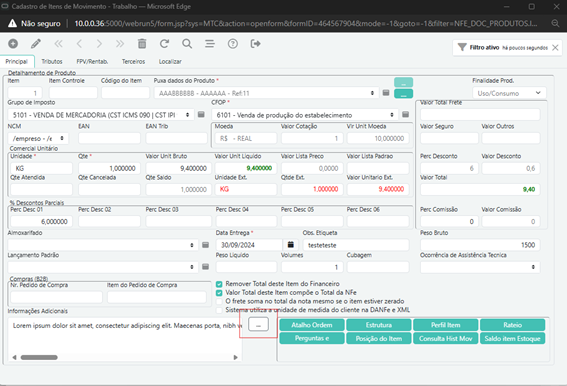Click the refresh icon in toolbar
The image size is (567, 386).
[x=165, y=44]
